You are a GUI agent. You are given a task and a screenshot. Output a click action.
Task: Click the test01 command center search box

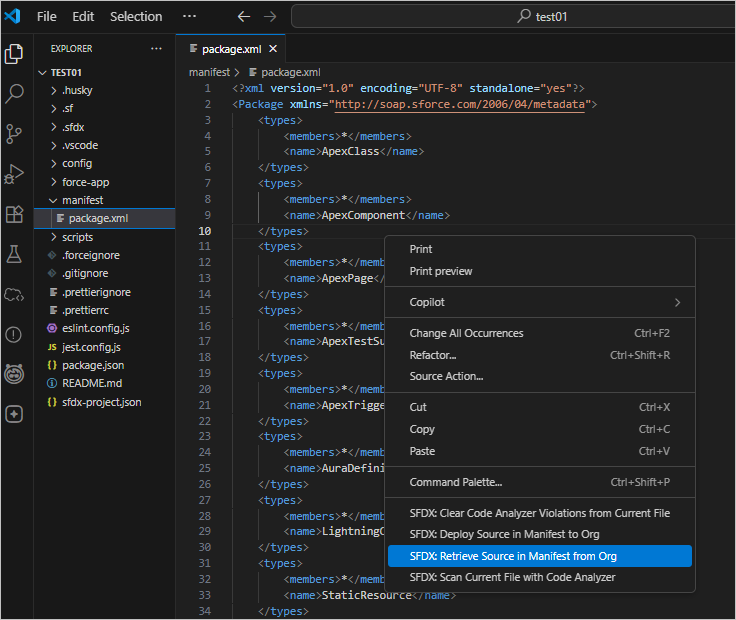click(x=514, y=16)
